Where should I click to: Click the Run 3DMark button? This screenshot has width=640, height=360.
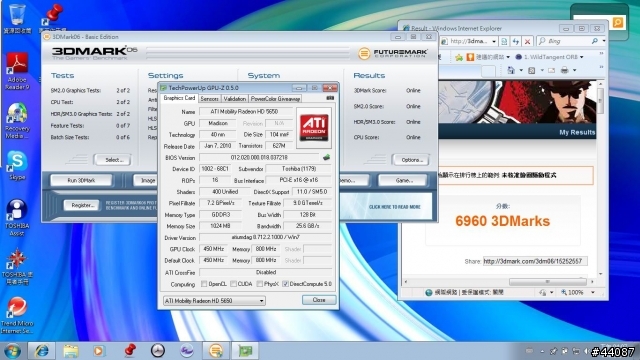[81, 180]
